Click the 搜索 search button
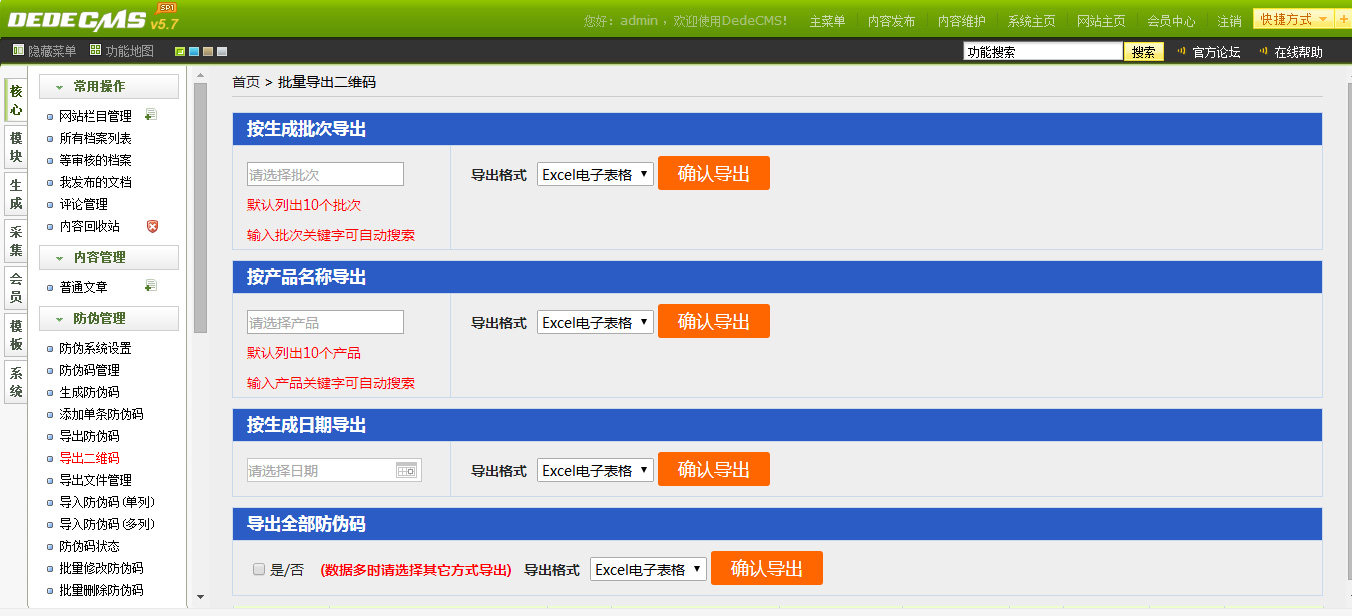 tap(1143, 52)
